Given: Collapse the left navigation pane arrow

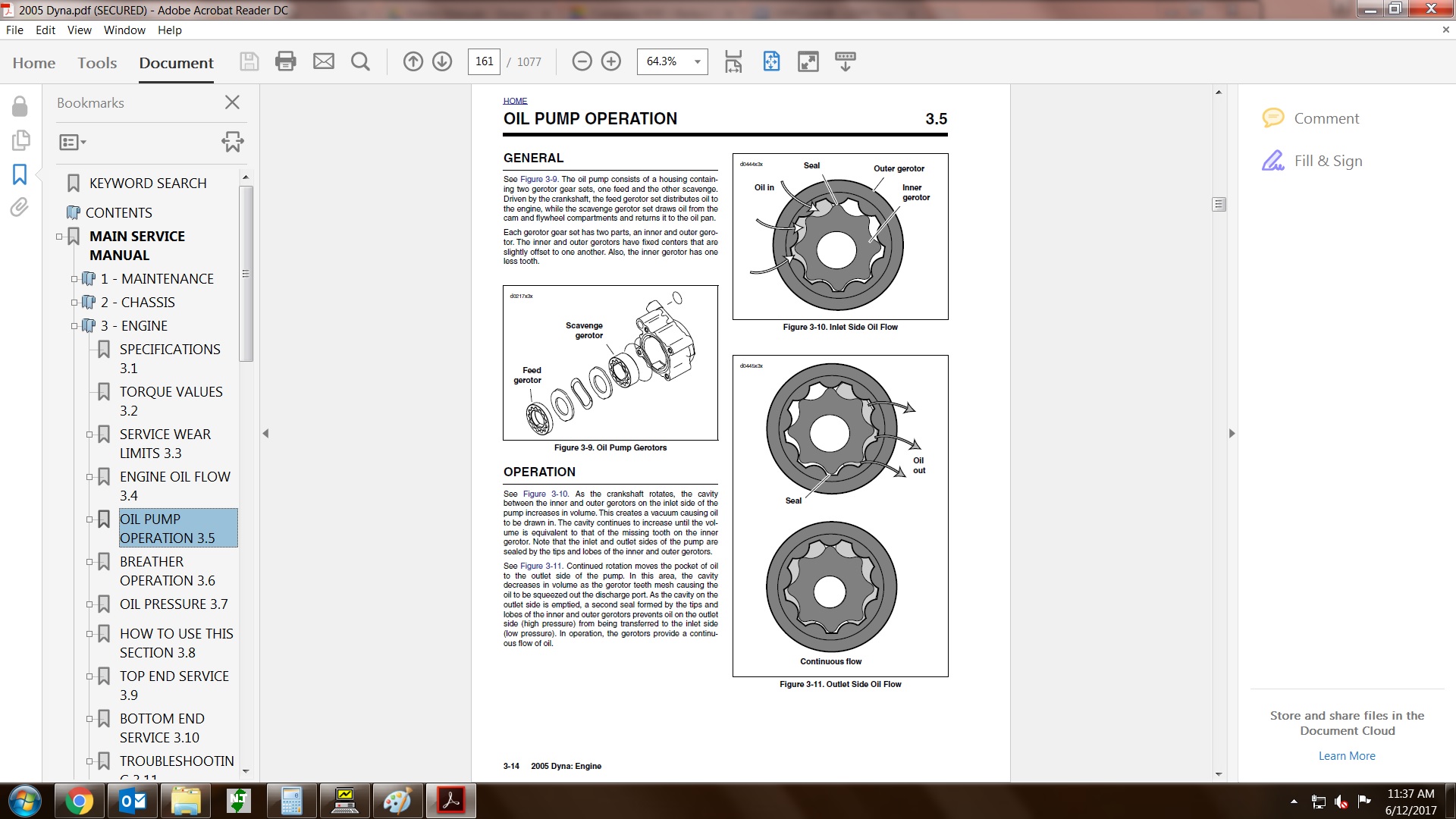Looking at the screenshot, I should pyautogui.click(x=265, y=434).
